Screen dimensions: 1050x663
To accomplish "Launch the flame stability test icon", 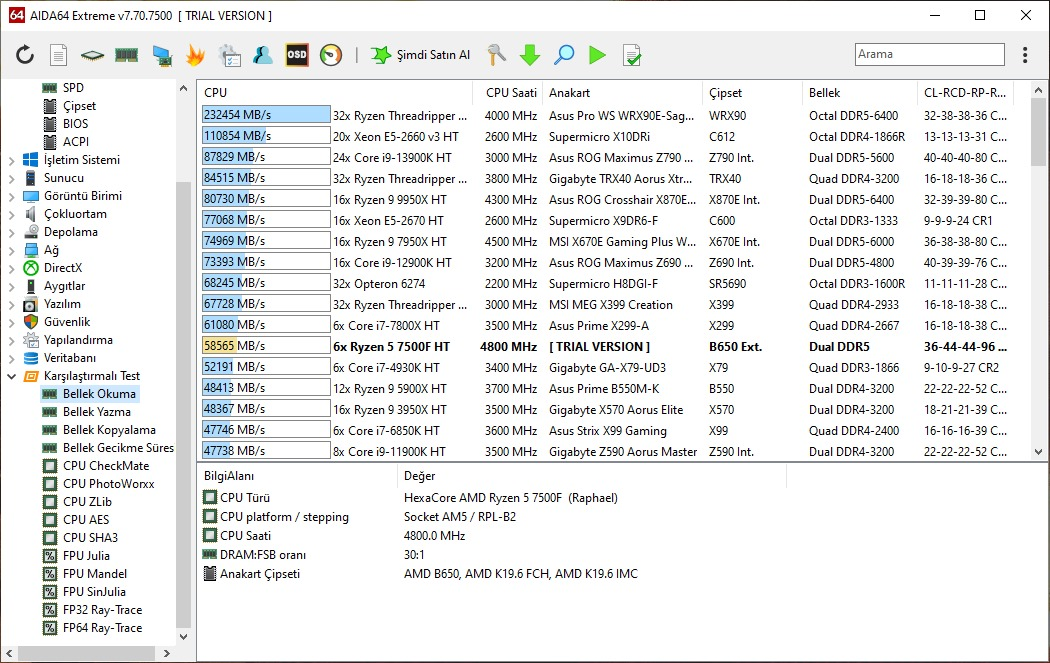I will (195, 55).
